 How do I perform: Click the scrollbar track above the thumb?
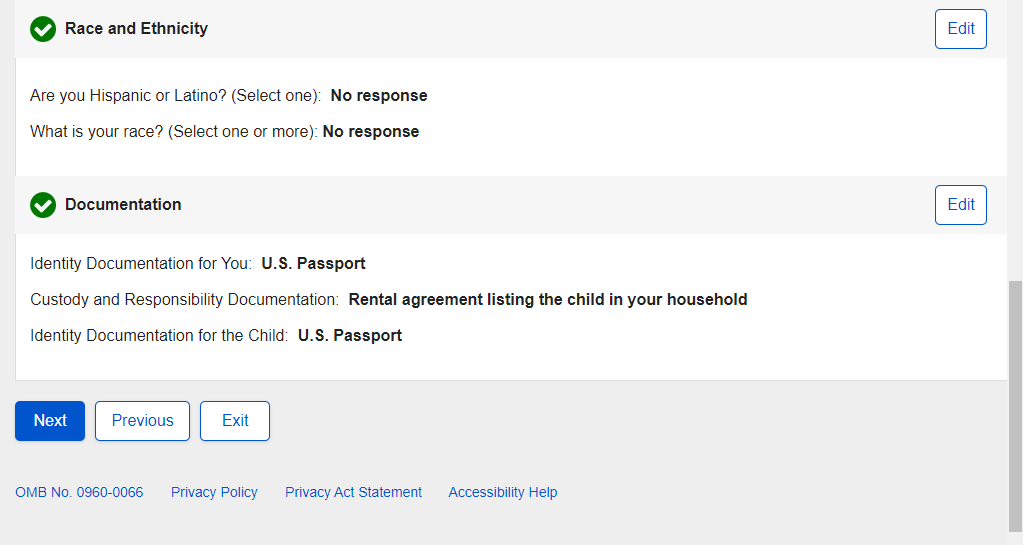(x=1015, y=140)
